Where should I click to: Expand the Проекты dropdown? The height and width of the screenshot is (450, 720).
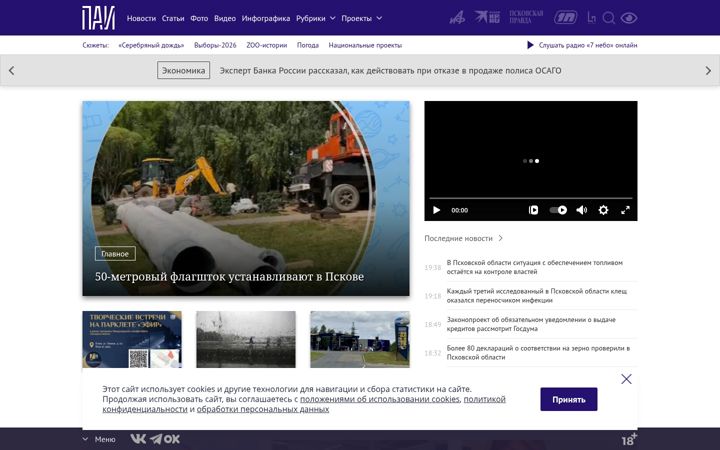tap(362, 18)
